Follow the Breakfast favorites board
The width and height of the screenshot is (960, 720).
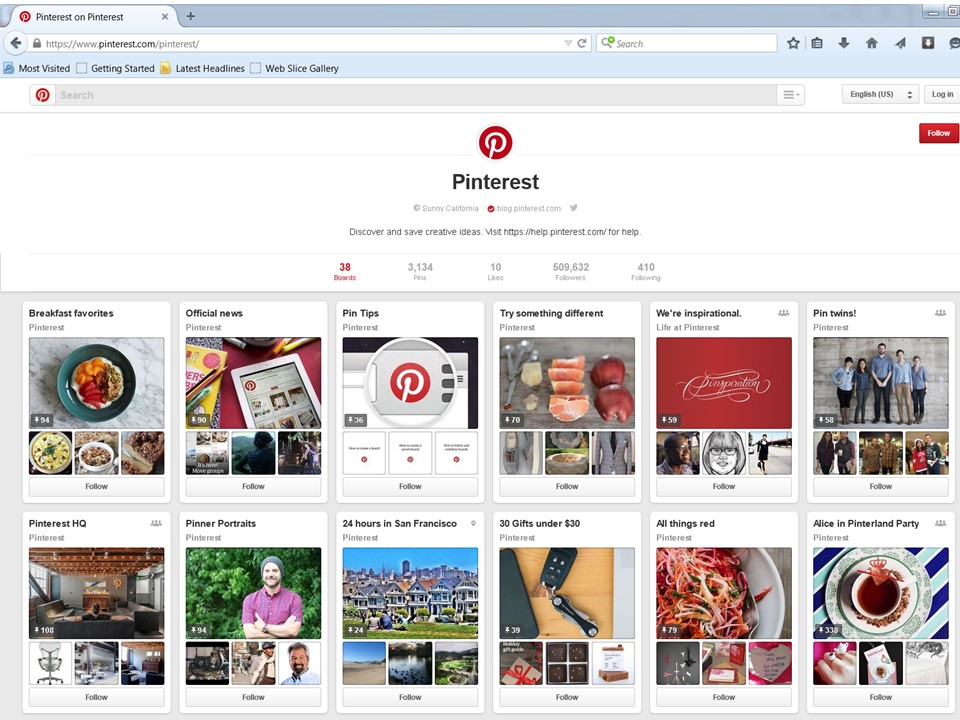point(96,486)
